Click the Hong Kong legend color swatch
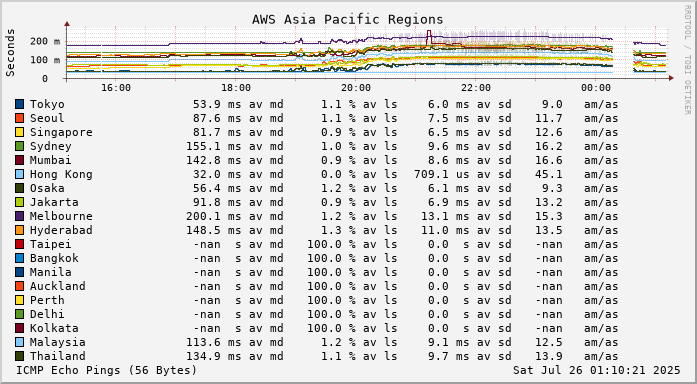Viewport: 697px width, 384px height. click(x=20, y=174)
